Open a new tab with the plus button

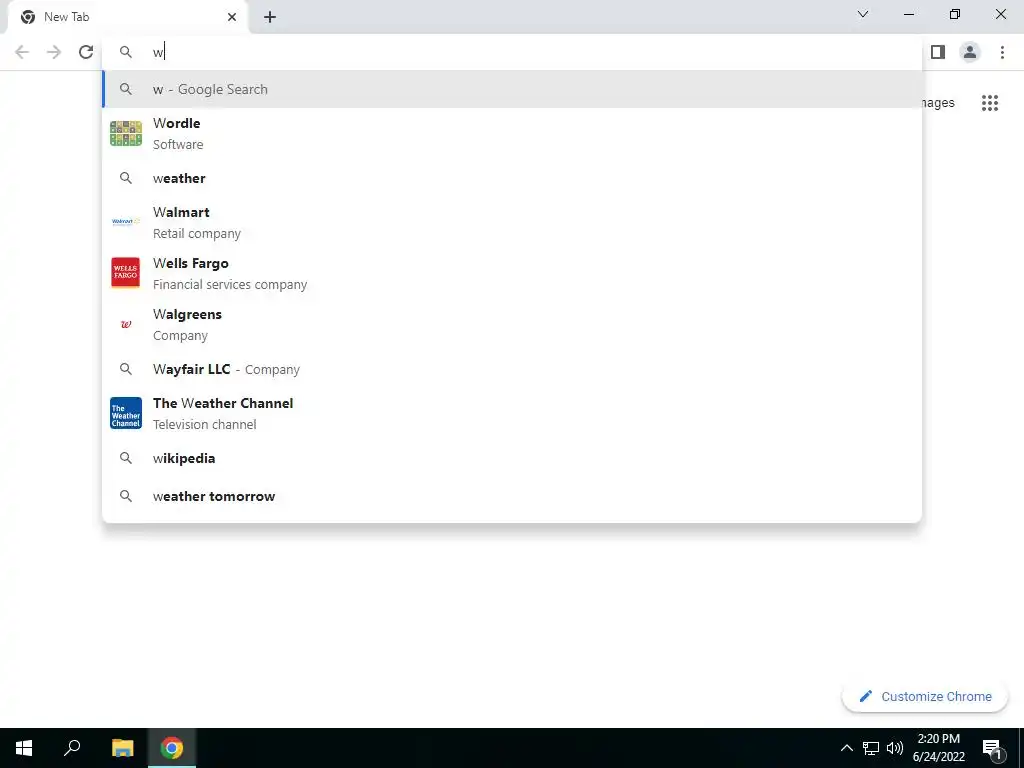coord(270,17)
